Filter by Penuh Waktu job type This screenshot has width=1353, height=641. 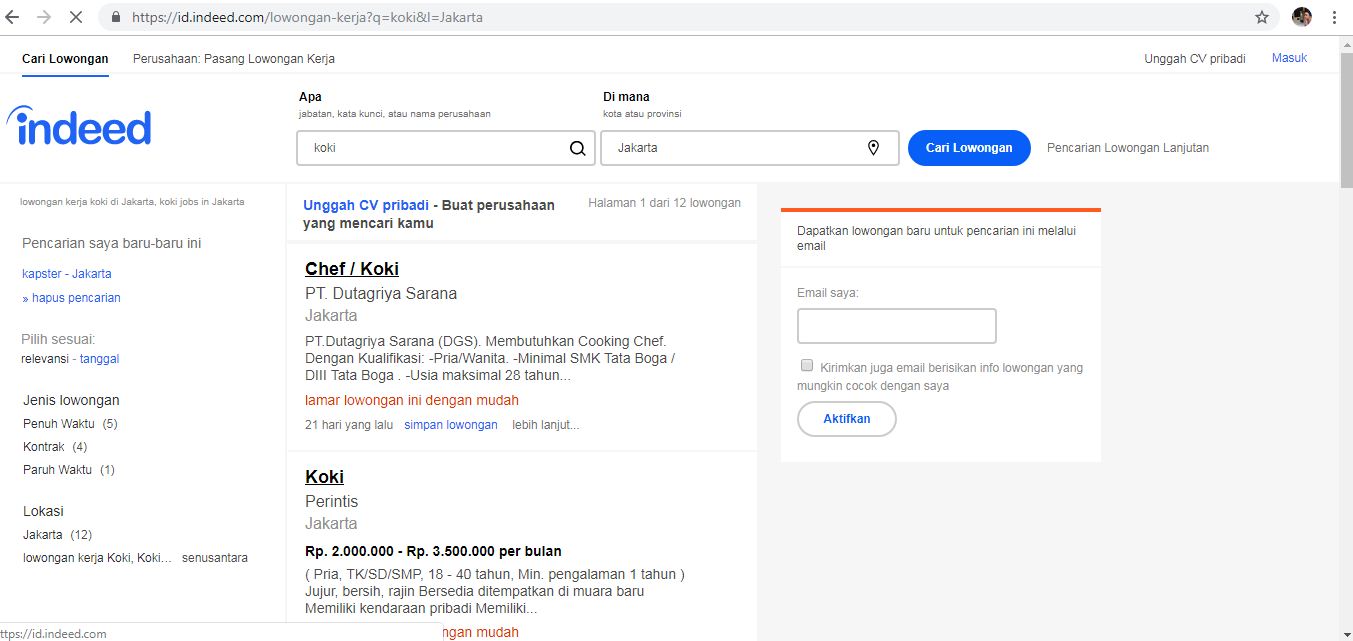(59, 424)
